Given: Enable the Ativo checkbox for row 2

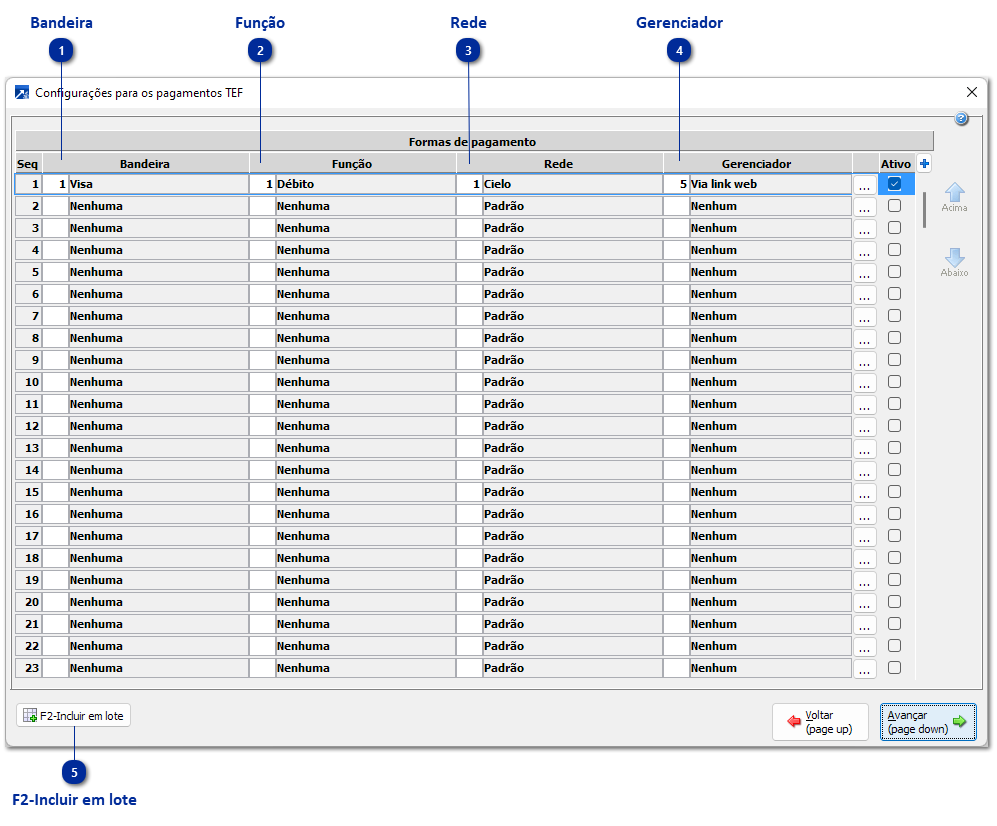Looking at the screenshot, I should click(x=894, y=206).
